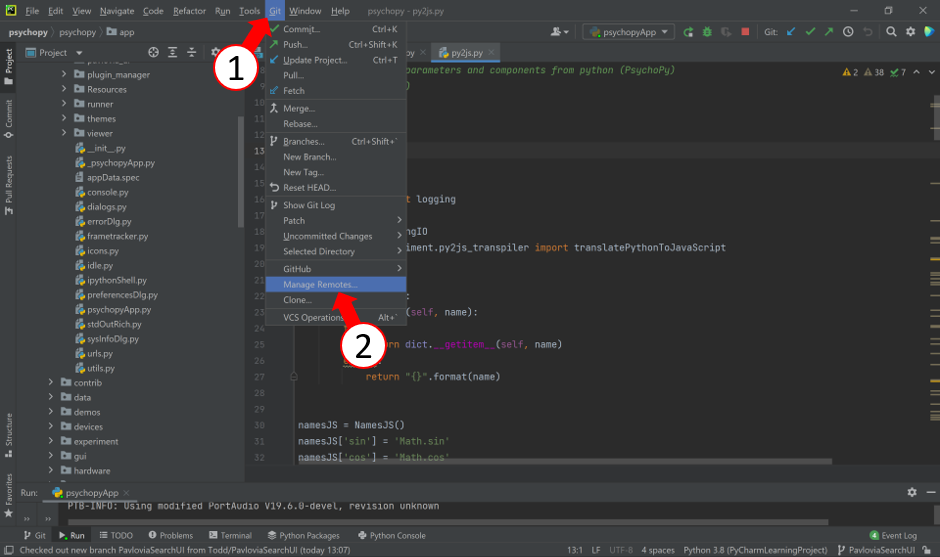Click psychopy root breadcrumb
The width and height of the screenshot is (940, 557).
click(28, 32)
